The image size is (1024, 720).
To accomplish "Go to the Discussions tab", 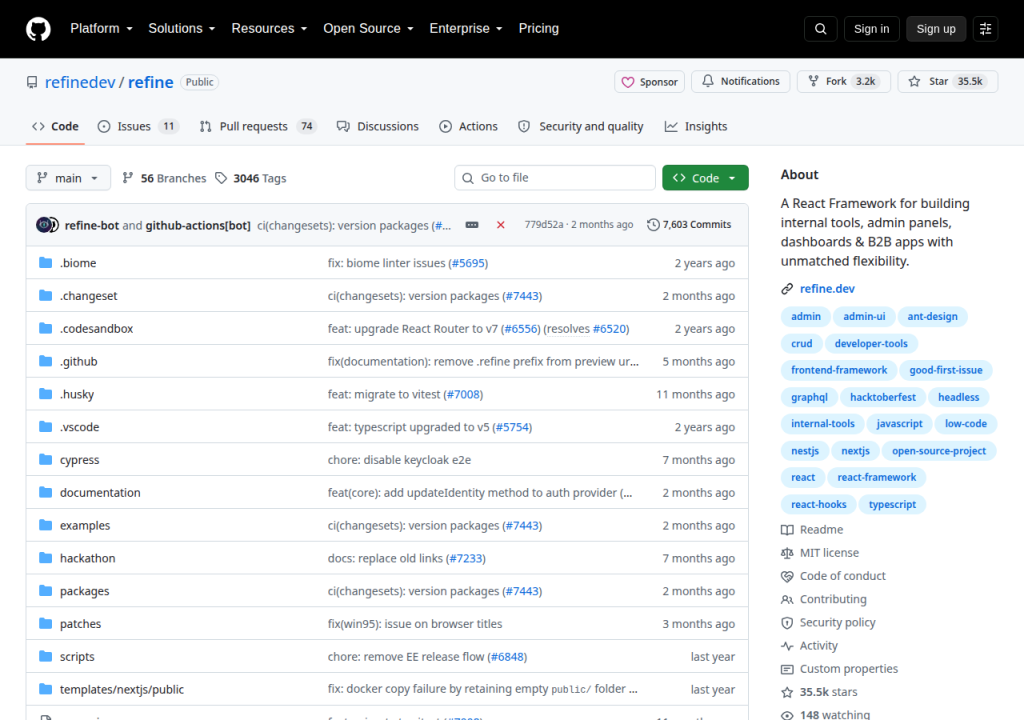I will pyautogui.click(x=377, y=127).
